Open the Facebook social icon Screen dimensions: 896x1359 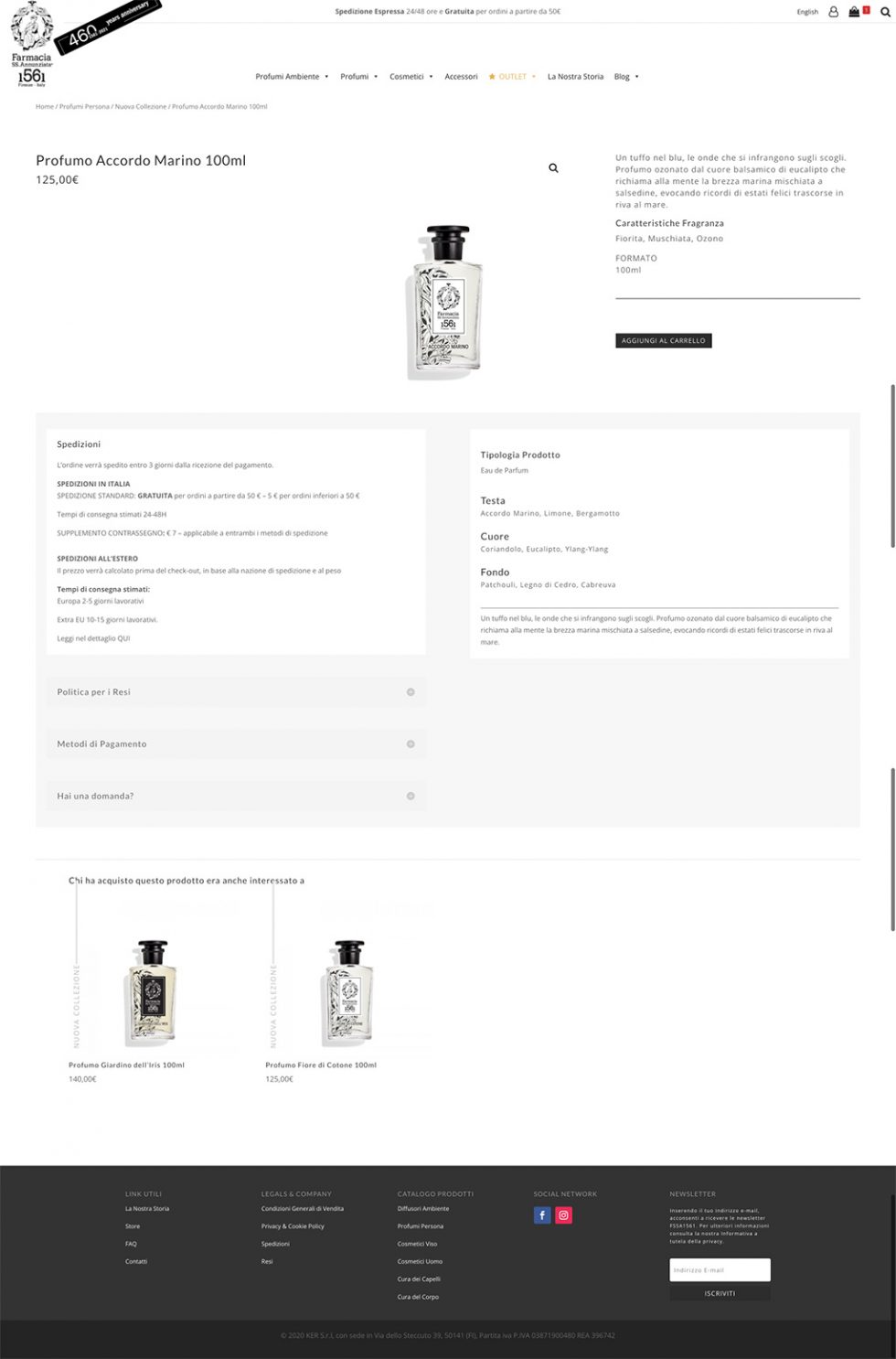pos(542,1215)
